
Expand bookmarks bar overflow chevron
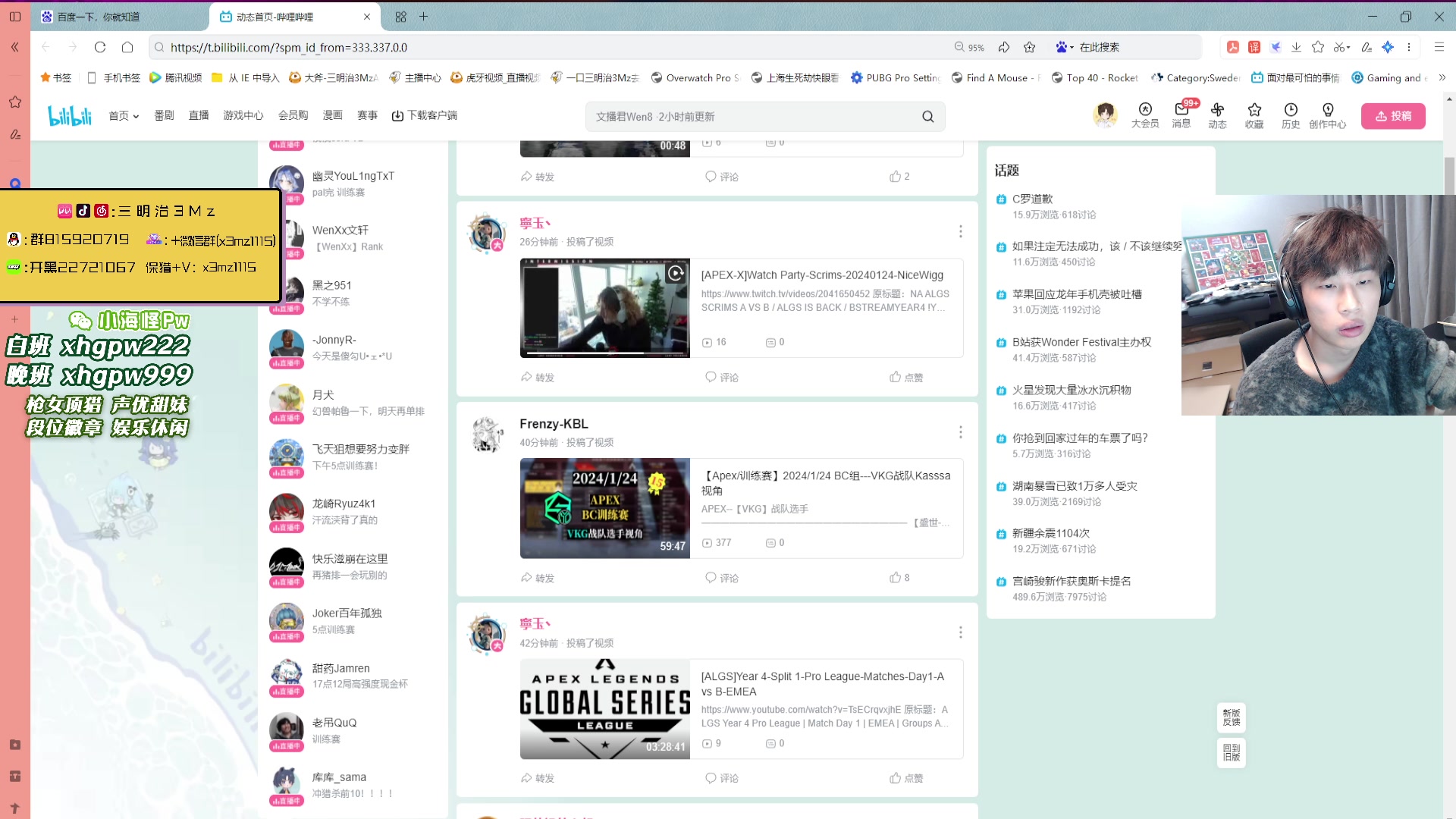point(1442,77)
